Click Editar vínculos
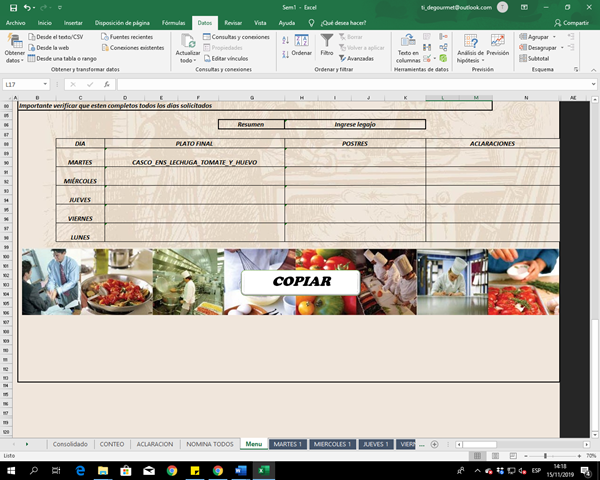Image resolution: width=600 pixels, height=480 pixels. pos(226,59)
